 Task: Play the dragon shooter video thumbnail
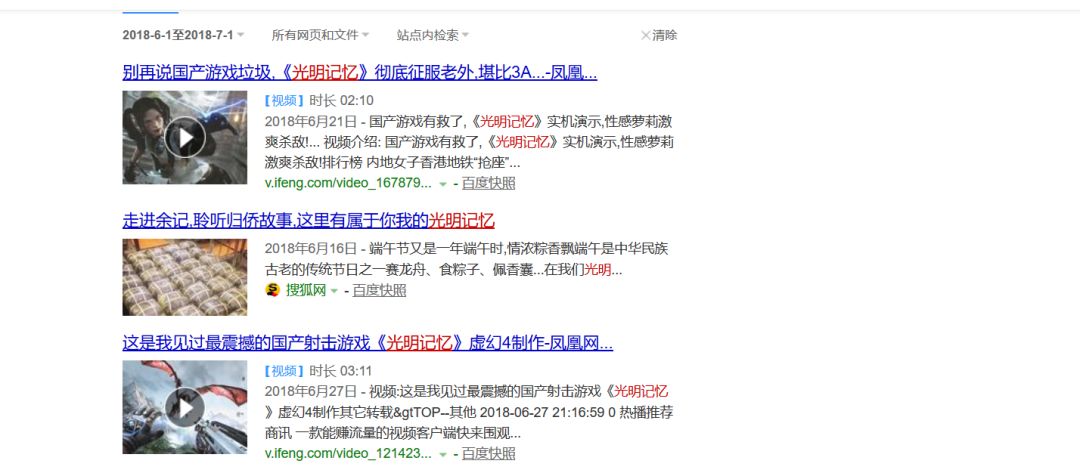(185, 407)
